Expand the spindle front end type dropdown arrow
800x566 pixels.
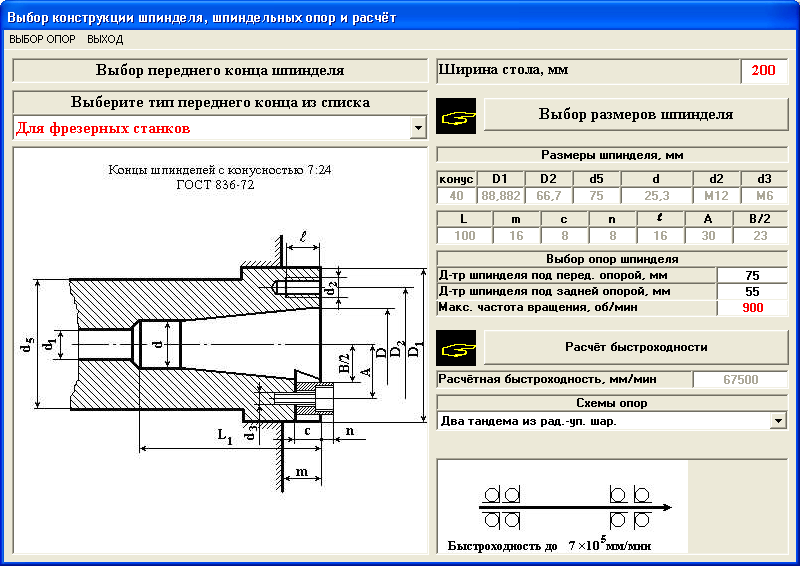click(418, 128)
